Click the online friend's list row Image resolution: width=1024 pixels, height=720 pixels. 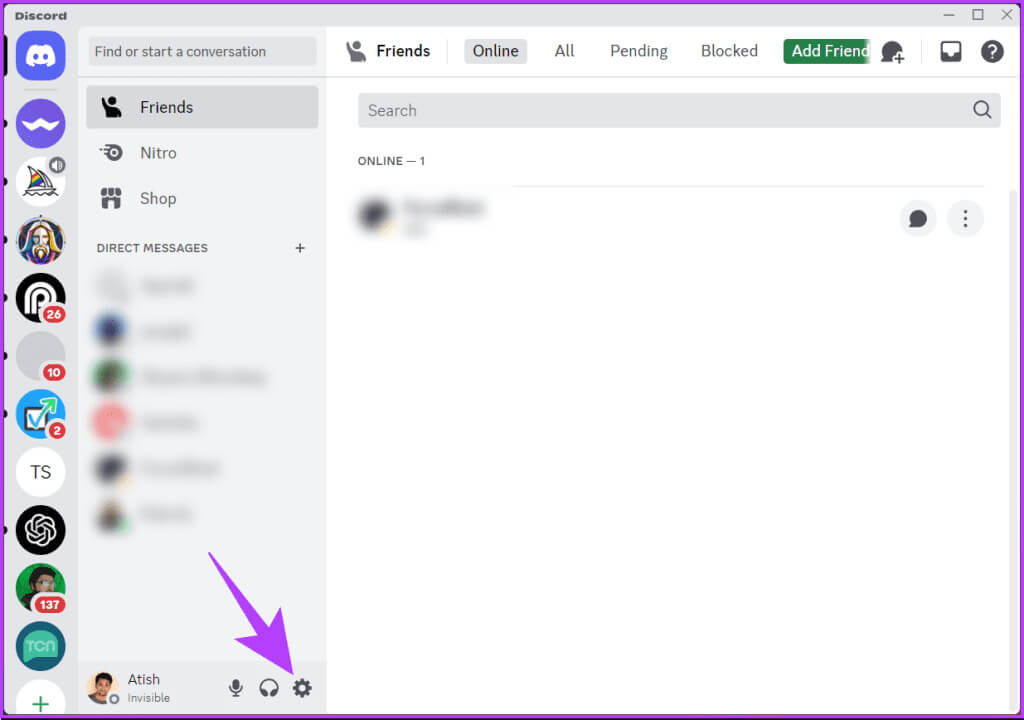[670, 218]
